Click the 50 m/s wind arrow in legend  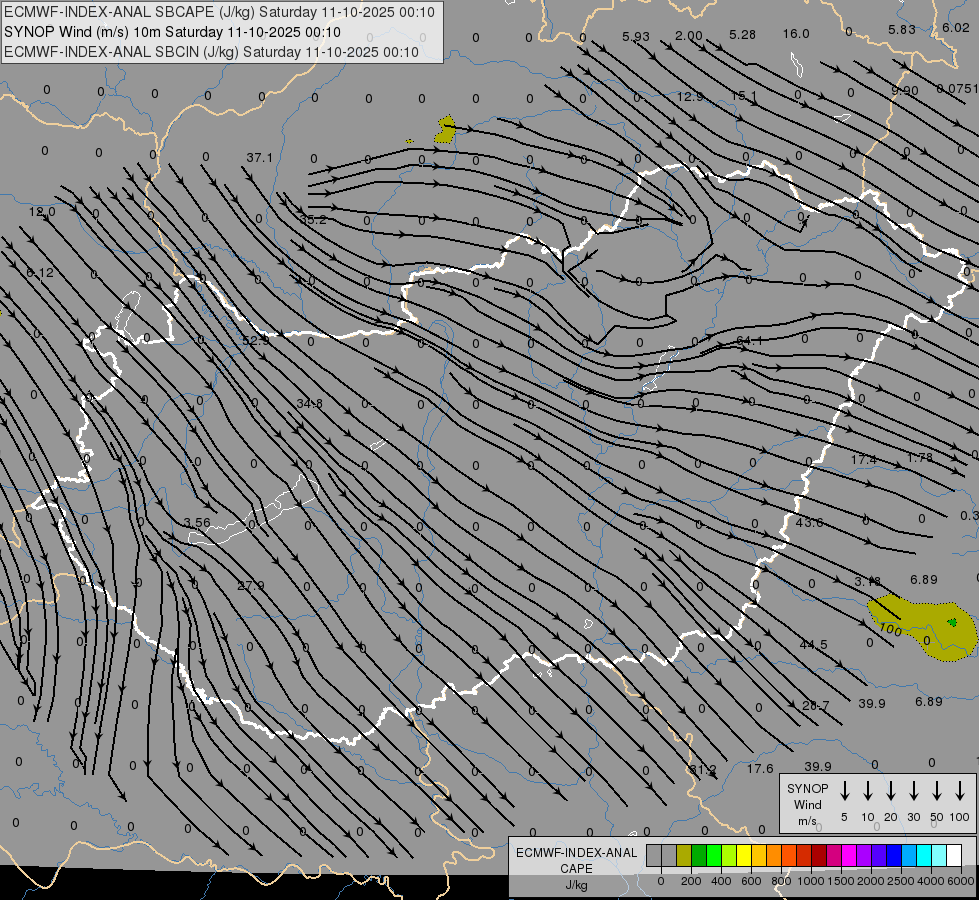(937, 790)
